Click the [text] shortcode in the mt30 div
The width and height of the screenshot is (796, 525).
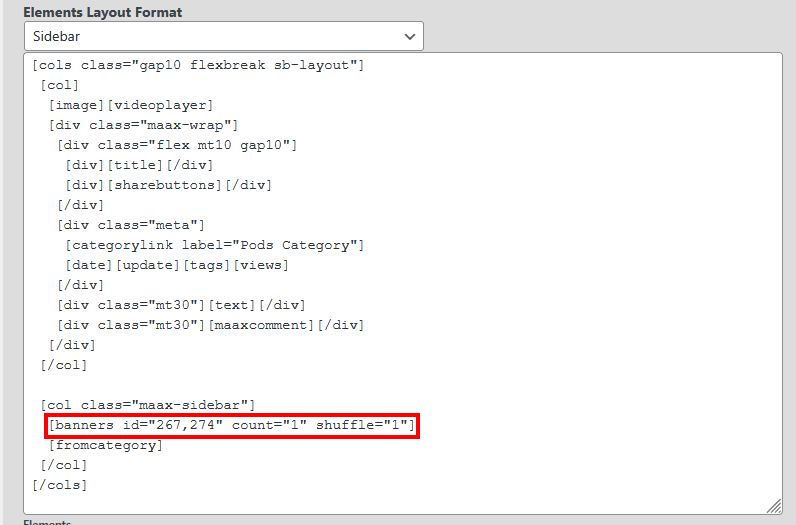click(x=231, y=305)
